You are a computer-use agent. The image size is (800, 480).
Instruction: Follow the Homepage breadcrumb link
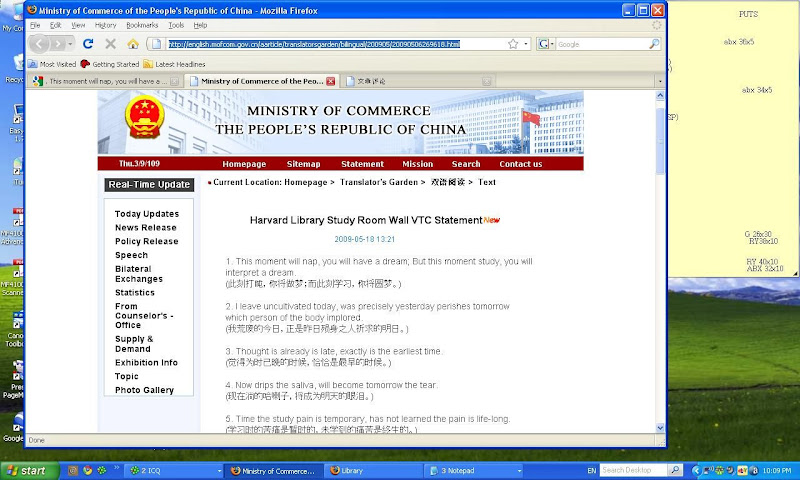click(306, 182)
